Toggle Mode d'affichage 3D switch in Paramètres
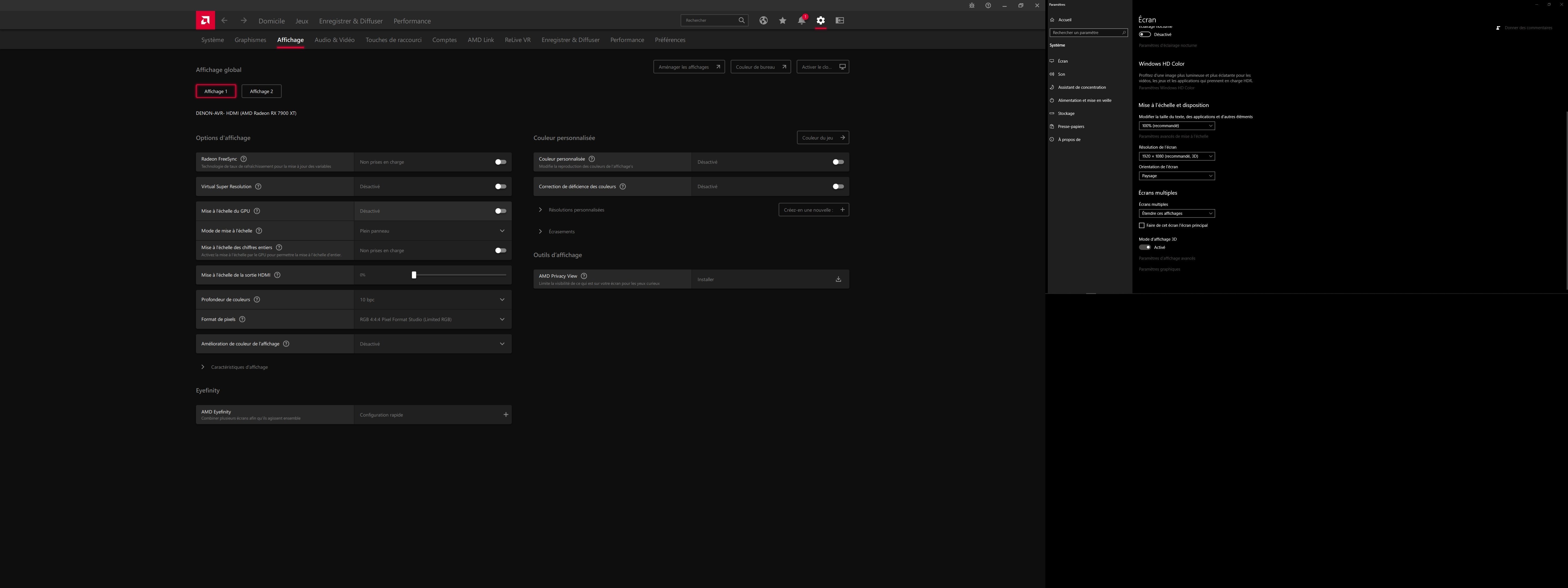This screenshot has width=1568, height=588. [x=1144, y=247]
